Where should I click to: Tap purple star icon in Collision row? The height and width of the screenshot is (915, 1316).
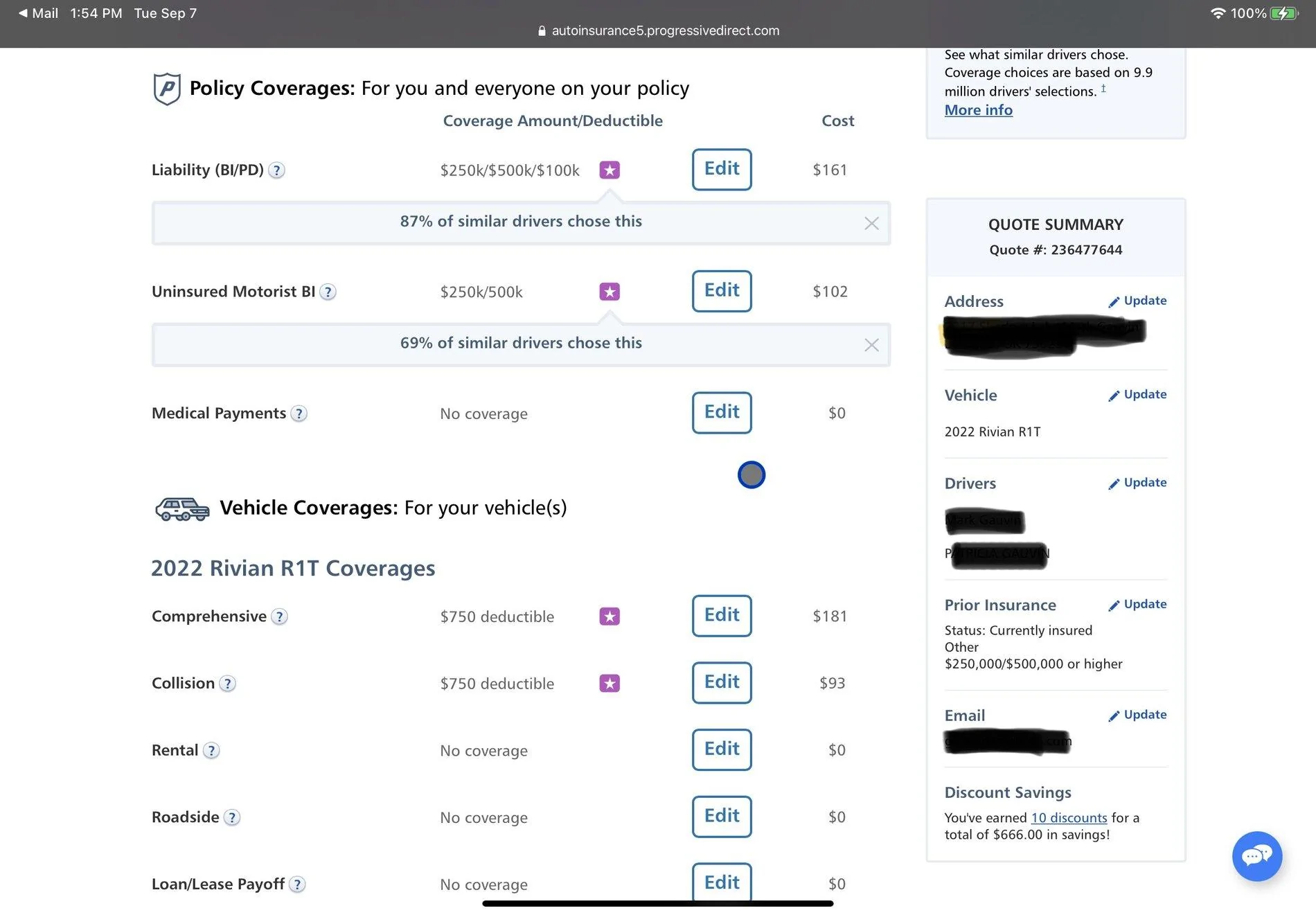(x=610, y=684)
